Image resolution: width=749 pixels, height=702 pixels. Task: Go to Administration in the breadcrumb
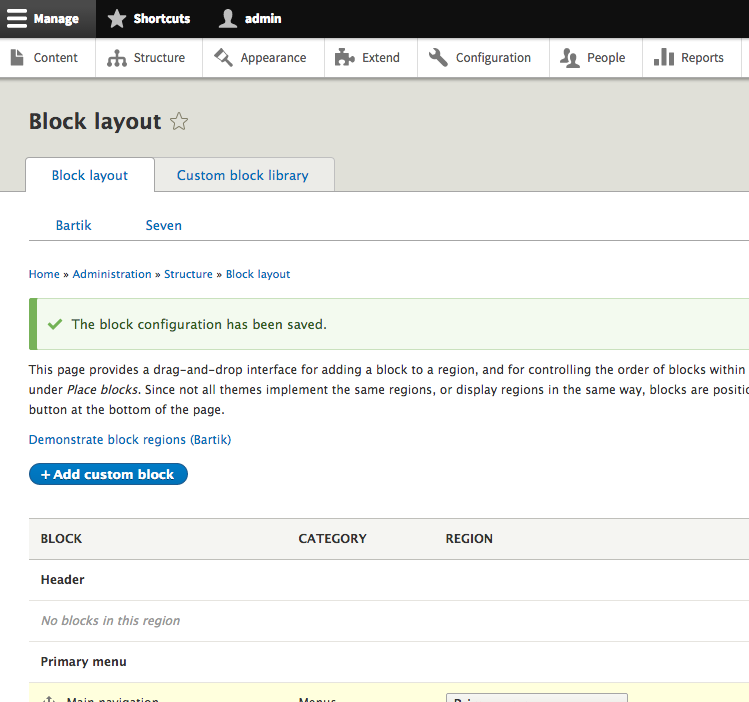tap(112, 274)
